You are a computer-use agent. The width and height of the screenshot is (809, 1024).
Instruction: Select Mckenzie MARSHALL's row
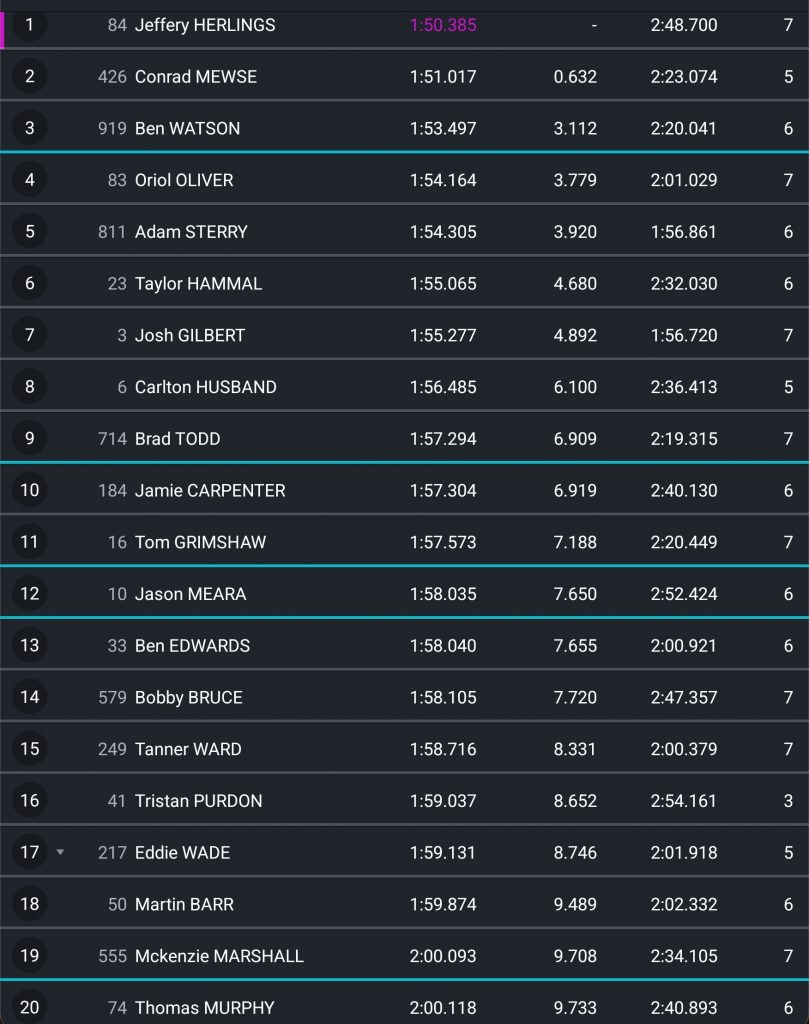pos(404,955)
